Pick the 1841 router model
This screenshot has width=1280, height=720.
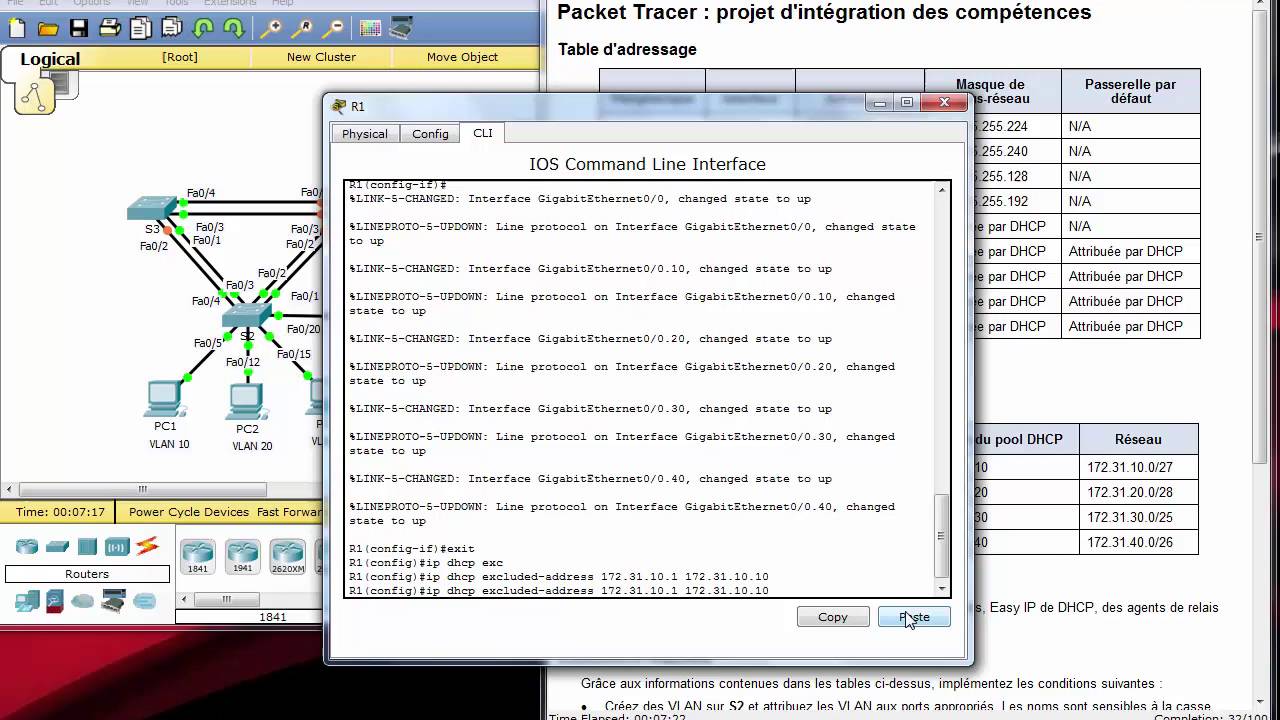(x=198, y=556)
